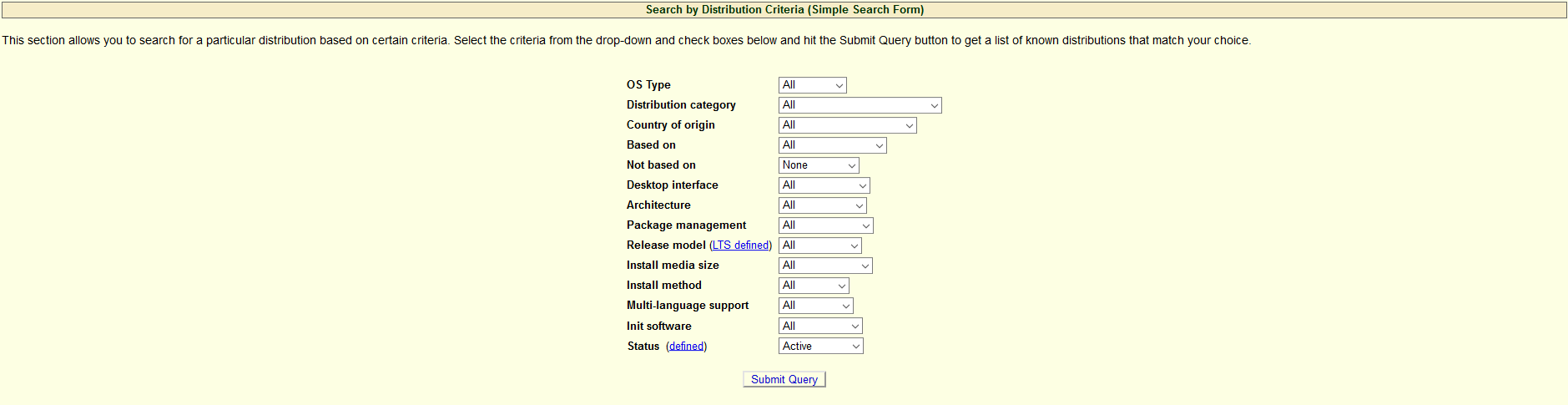Click the Init software label

click(x=659, y=326)
